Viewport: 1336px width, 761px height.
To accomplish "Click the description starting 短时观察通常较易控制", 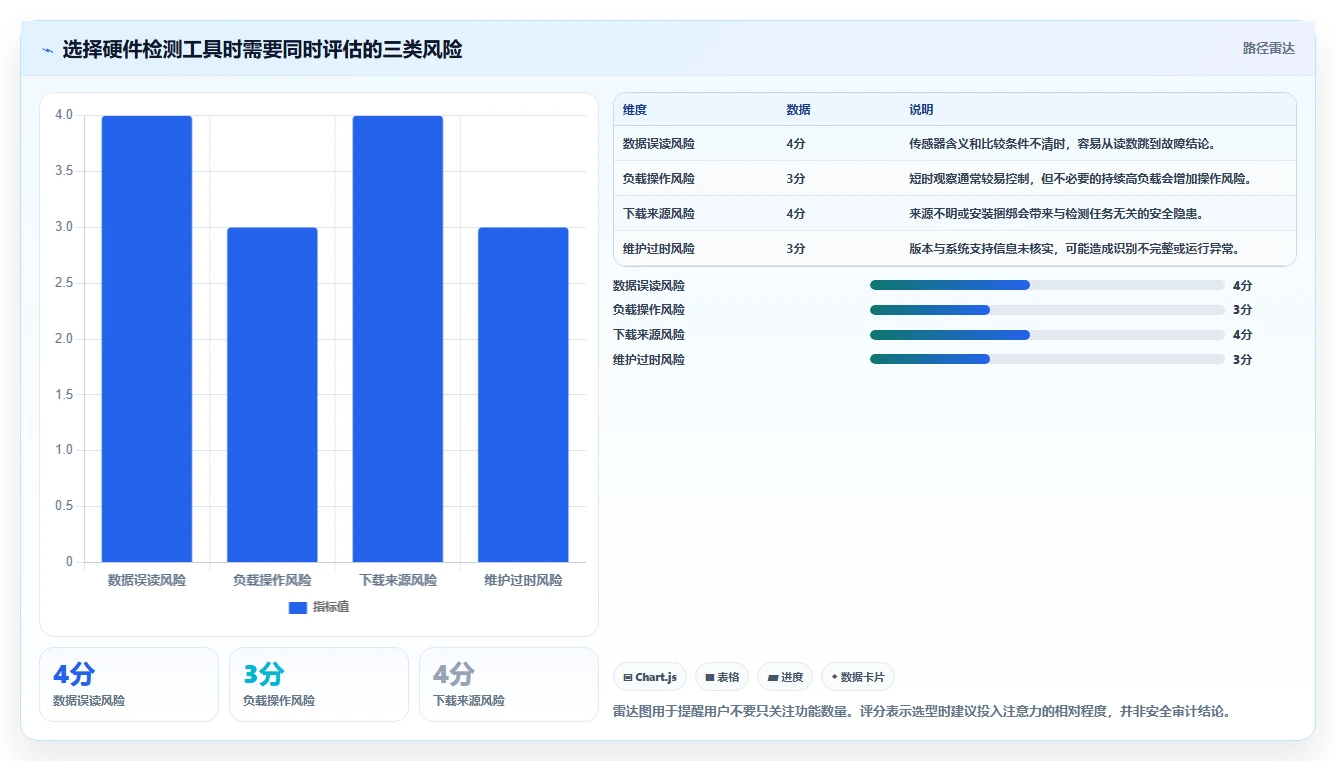I will (x=1080, y=179).
